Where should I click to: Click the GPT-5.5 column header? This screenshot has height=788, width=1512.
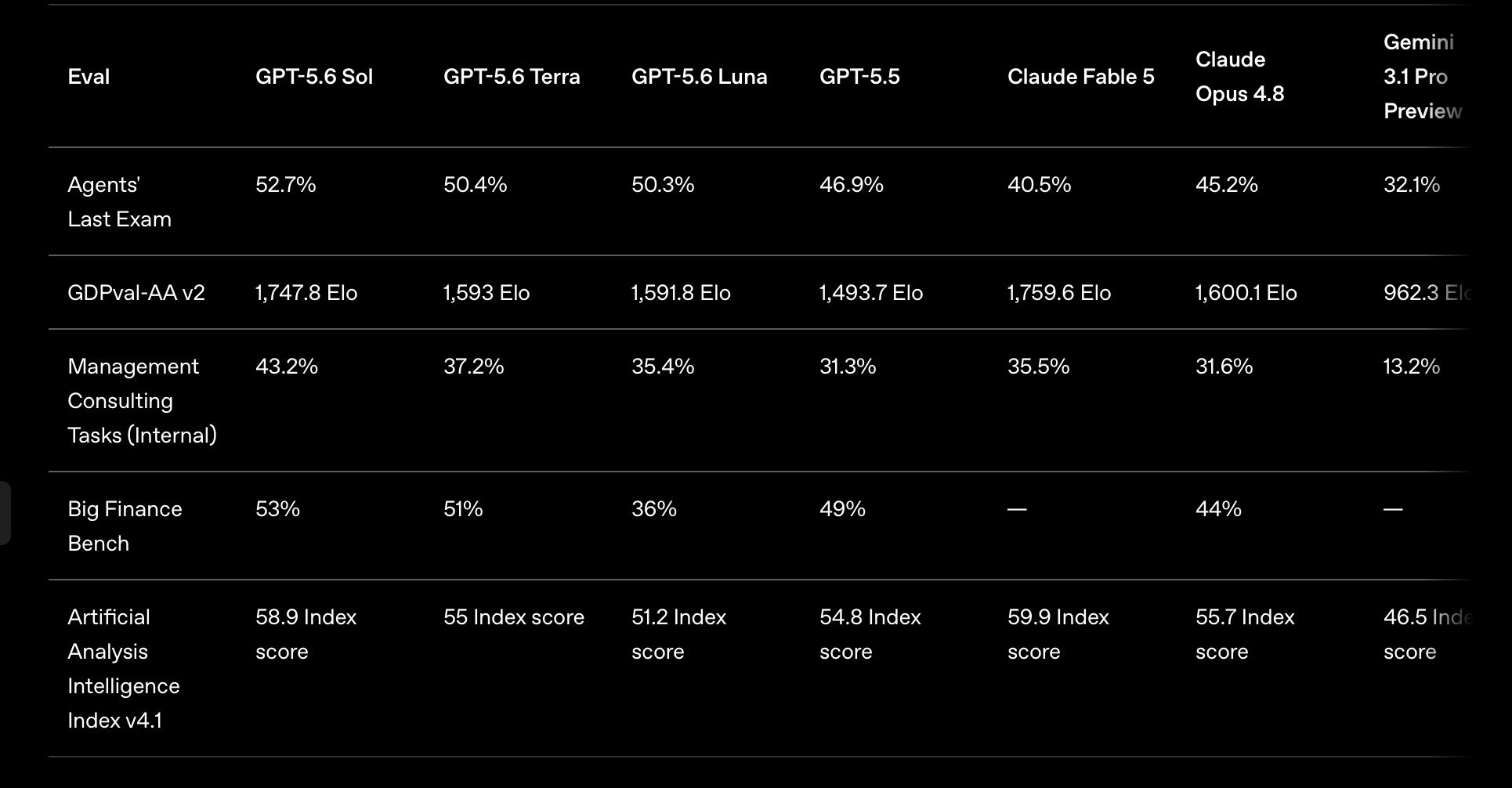859,77
